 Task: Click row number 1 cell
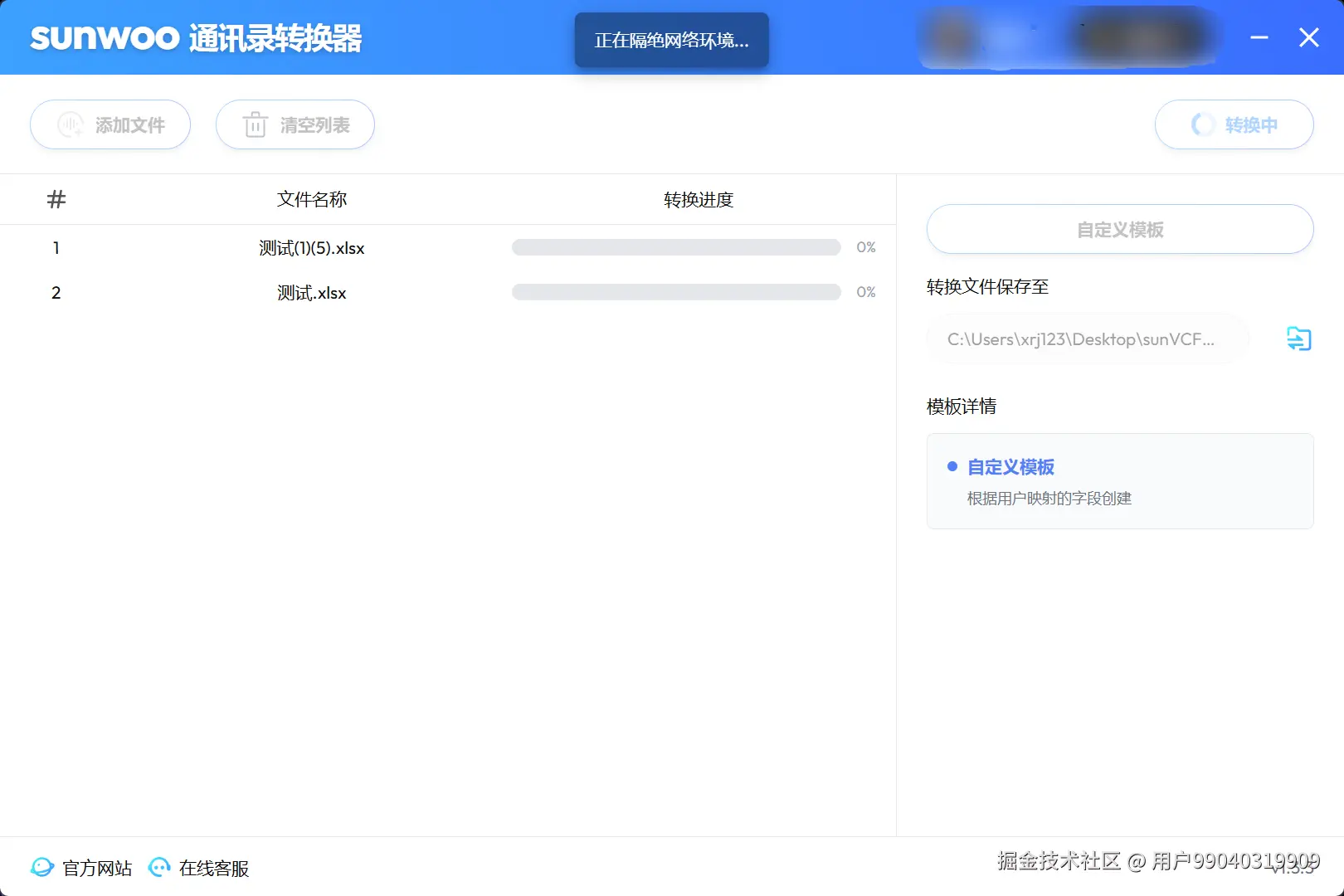[x=56, y=247]
